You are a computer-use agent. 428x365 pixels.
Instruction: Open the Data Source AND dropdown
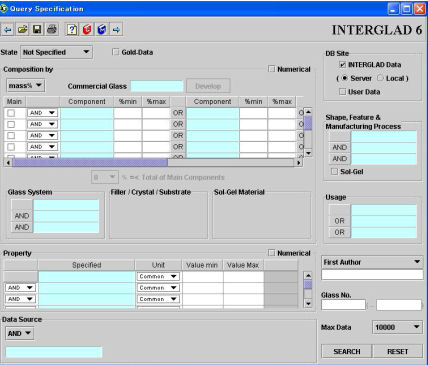[19, 333]
